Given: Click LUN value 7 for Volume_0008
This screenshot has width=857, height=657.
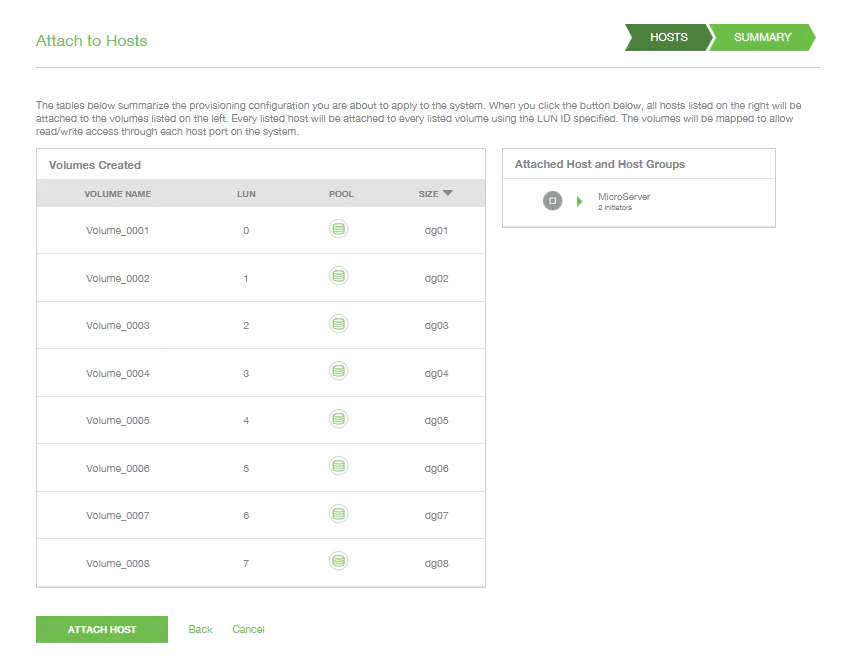Looking at the screenshot, I should click(x=246, y=564).
